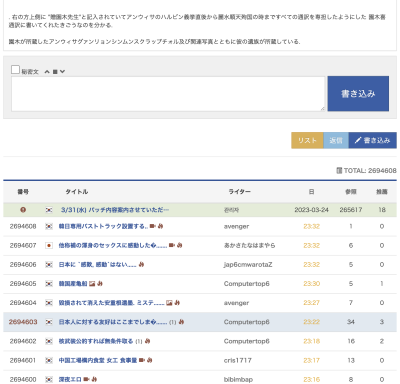Open post 2694608 about bus truck
Image resolution: width=400 pixels, height=384 pixels.
click(103, 226)
